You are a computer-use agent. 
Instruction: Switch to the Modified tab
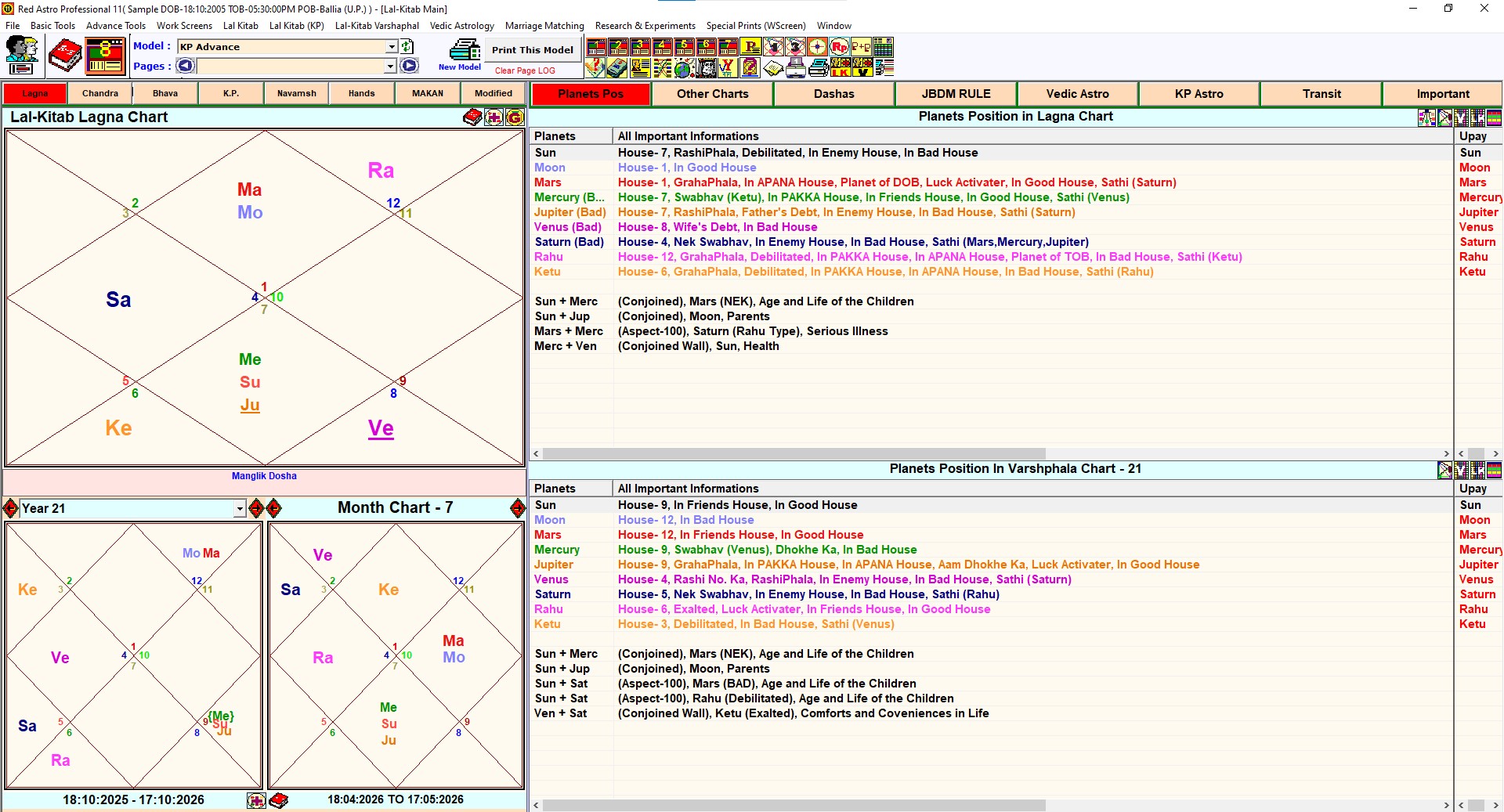click(493, 93)
